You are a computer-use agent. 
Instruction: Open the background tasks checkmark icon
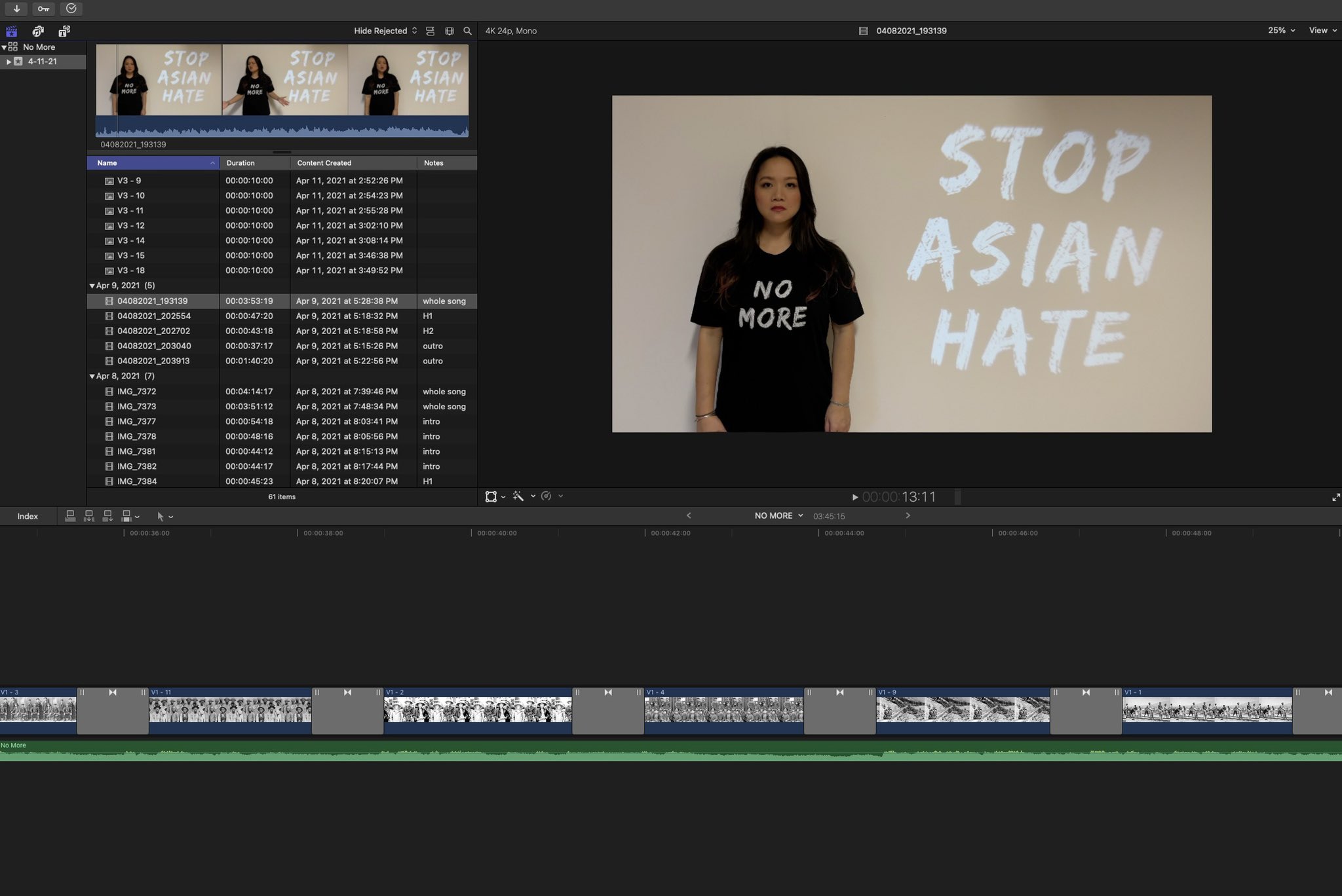point(71,9)
